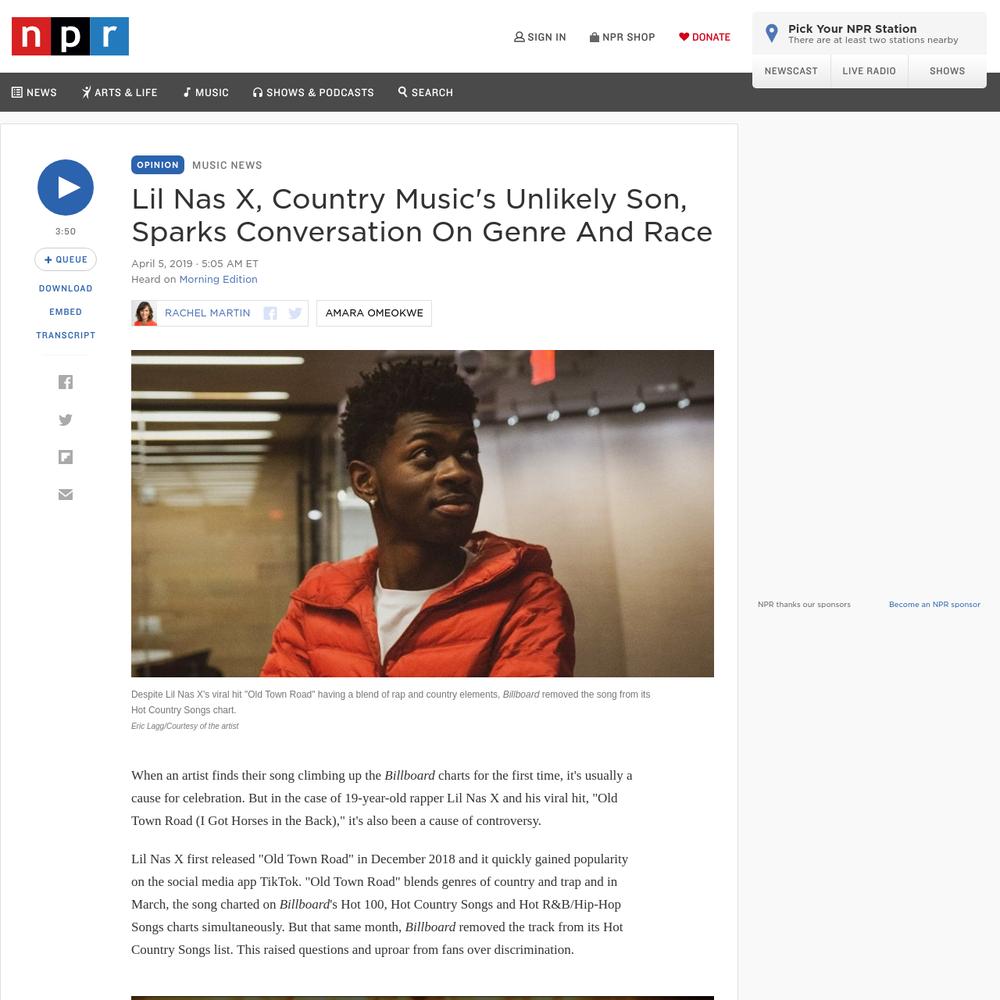Open the News menu
1000x1000 pixels.
point(34,92)
